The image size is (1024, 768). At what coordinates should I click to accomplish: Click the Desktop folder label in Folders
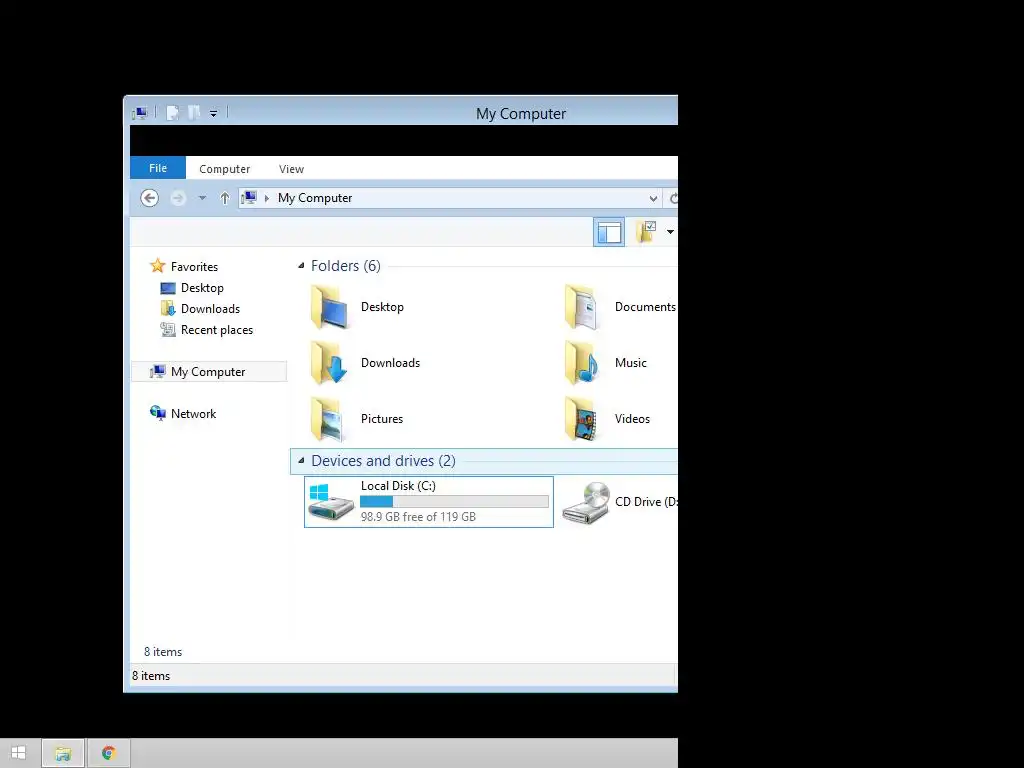click(x=382, y=307)
